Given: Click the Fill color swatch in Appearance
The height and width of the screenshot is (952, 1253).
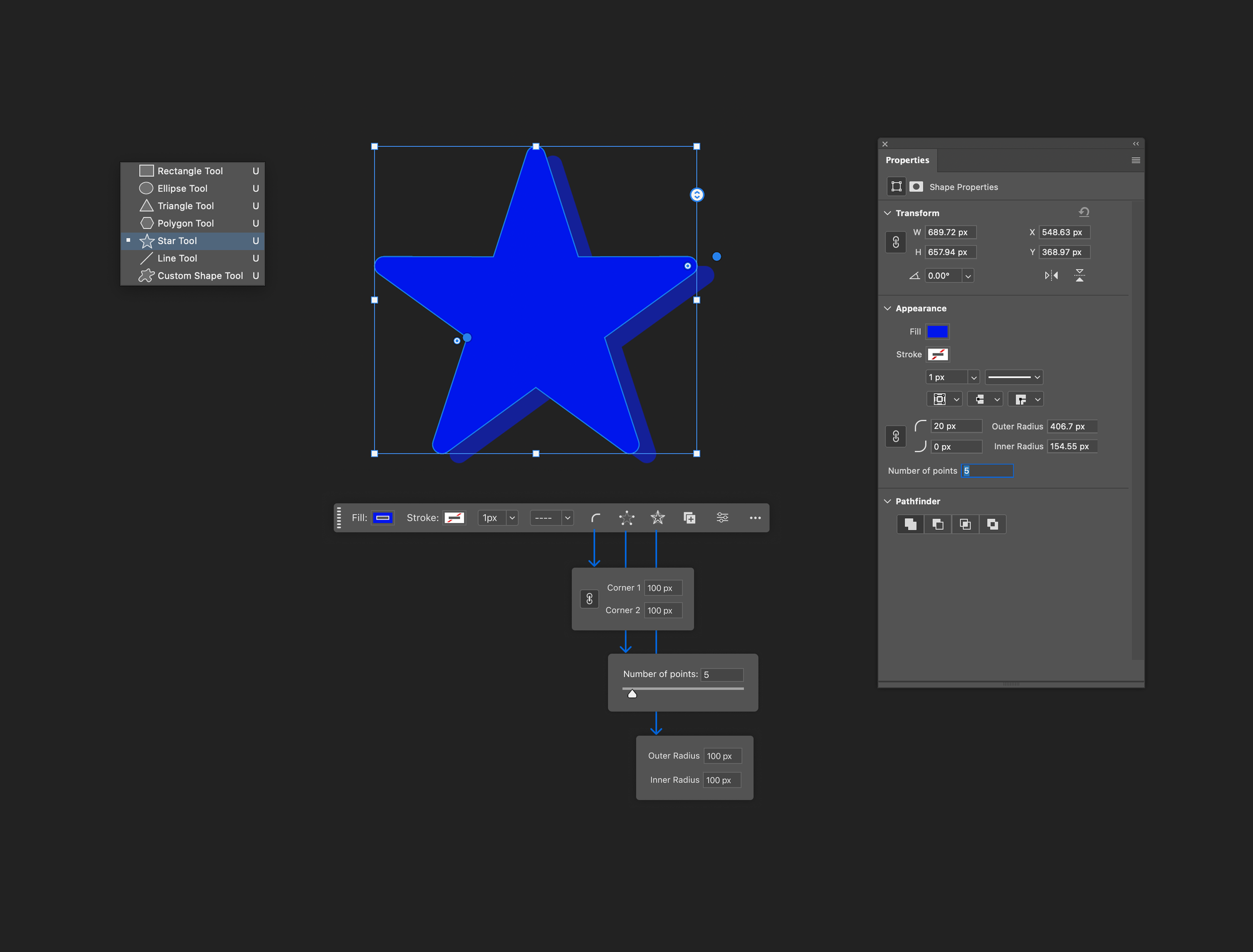Looking at the screenshot, I should click(x=937, y=332).
